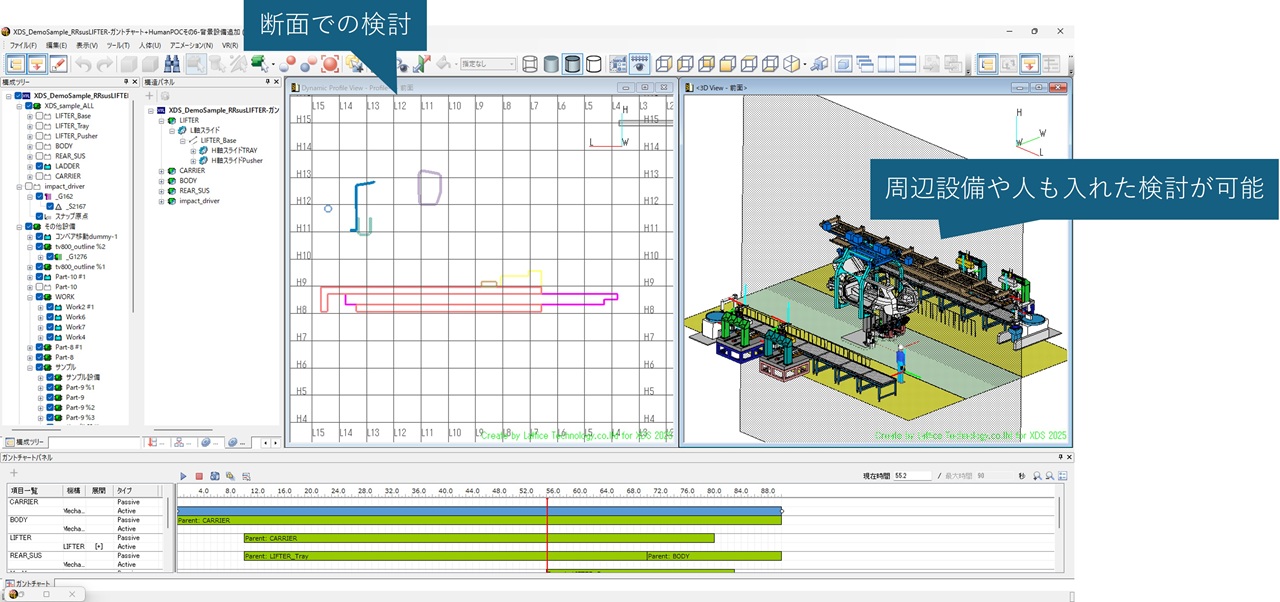Open the ファイル(F) menu
The image size is (1280, 602).
[24, 45]
